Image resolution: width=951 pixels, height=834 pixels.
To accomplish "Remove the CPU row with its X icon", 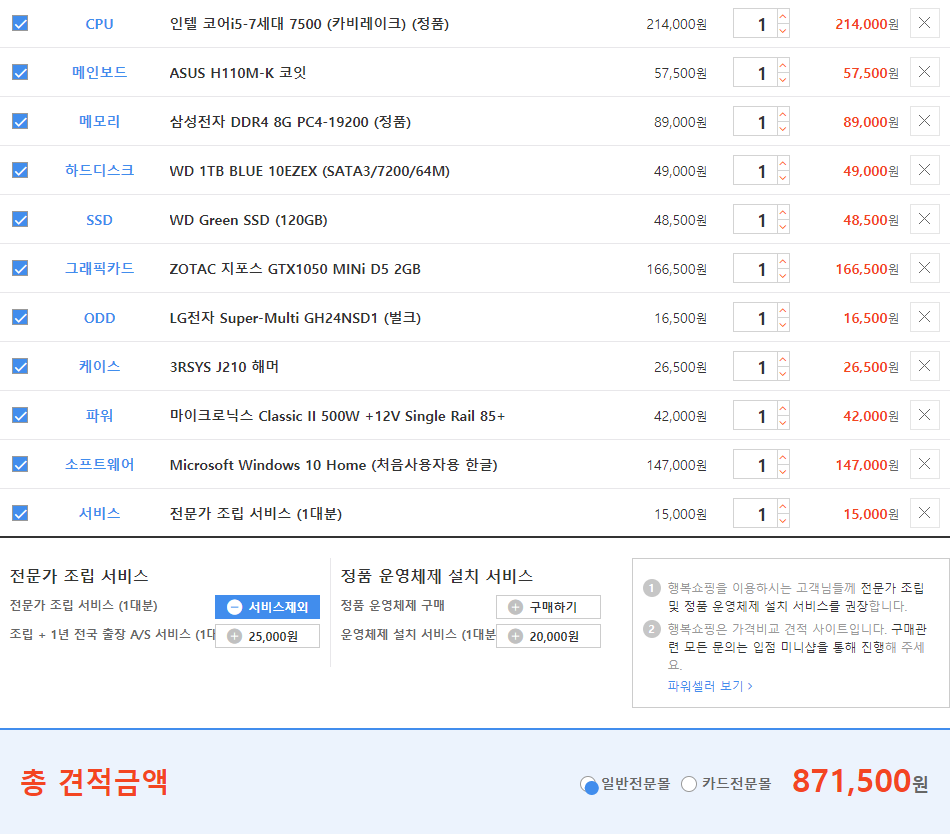I will tap(924, 23).
